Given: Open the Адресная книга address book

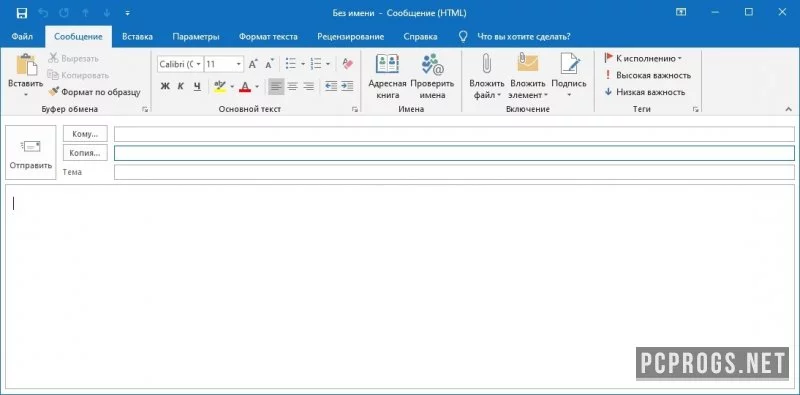Looking at the screenshot, I should 387,77.
